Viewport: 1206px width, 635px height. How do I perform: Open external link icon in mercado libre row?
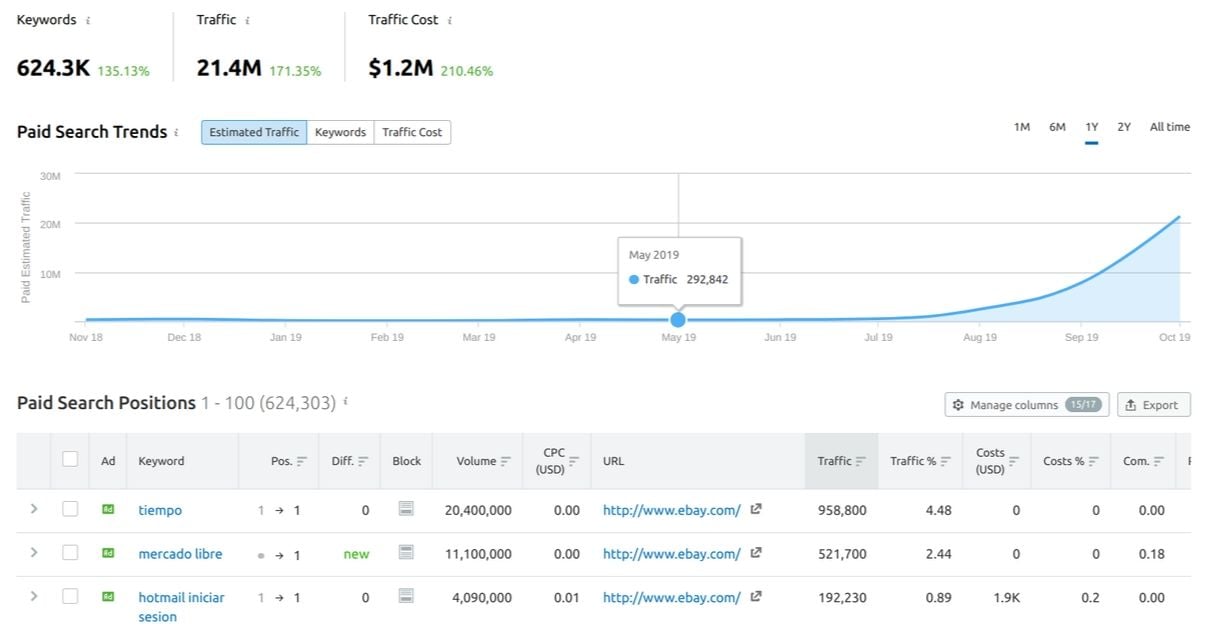pyautogui.click(x=756, y=552)
